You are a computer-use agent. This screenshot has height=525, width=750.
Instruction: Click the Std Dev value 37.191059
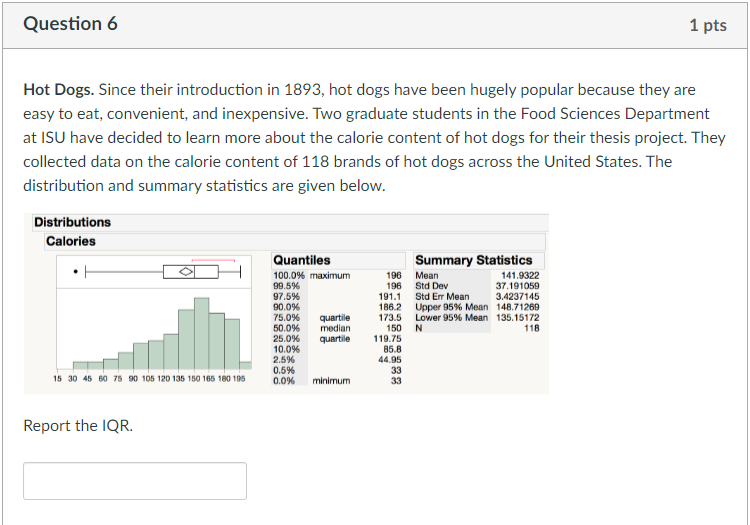pyautogui.click(x=518, y=286)
